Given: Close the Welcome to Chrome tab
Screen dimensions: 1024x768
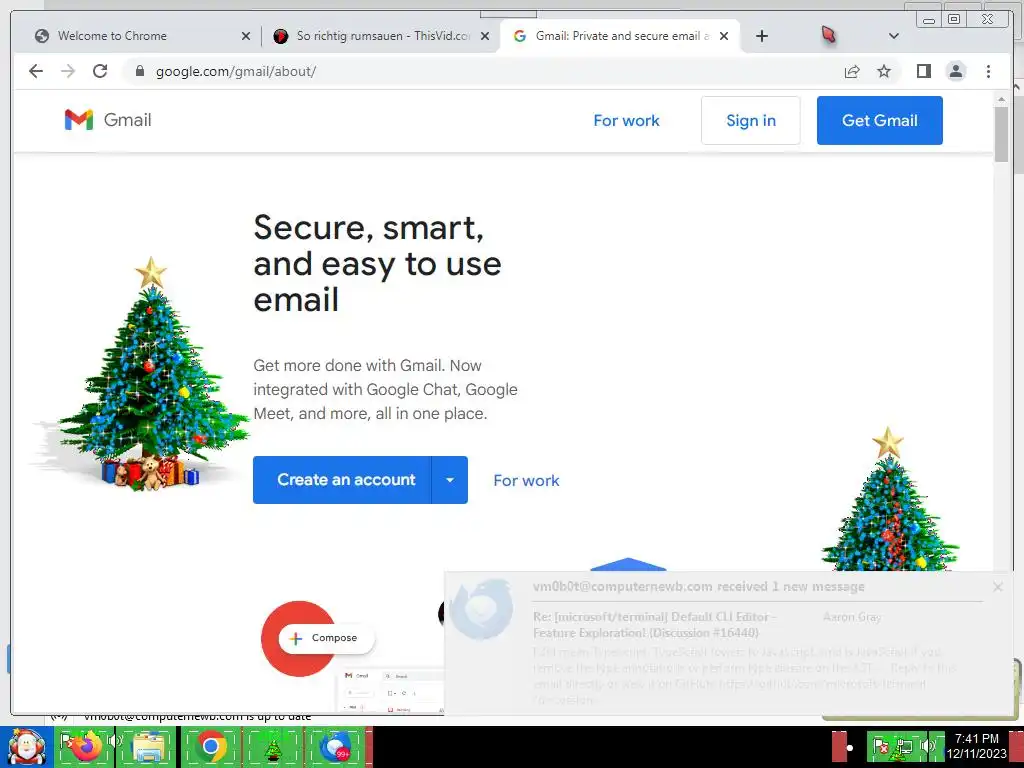Looking at the screenshot, I should tap(246, 36).
